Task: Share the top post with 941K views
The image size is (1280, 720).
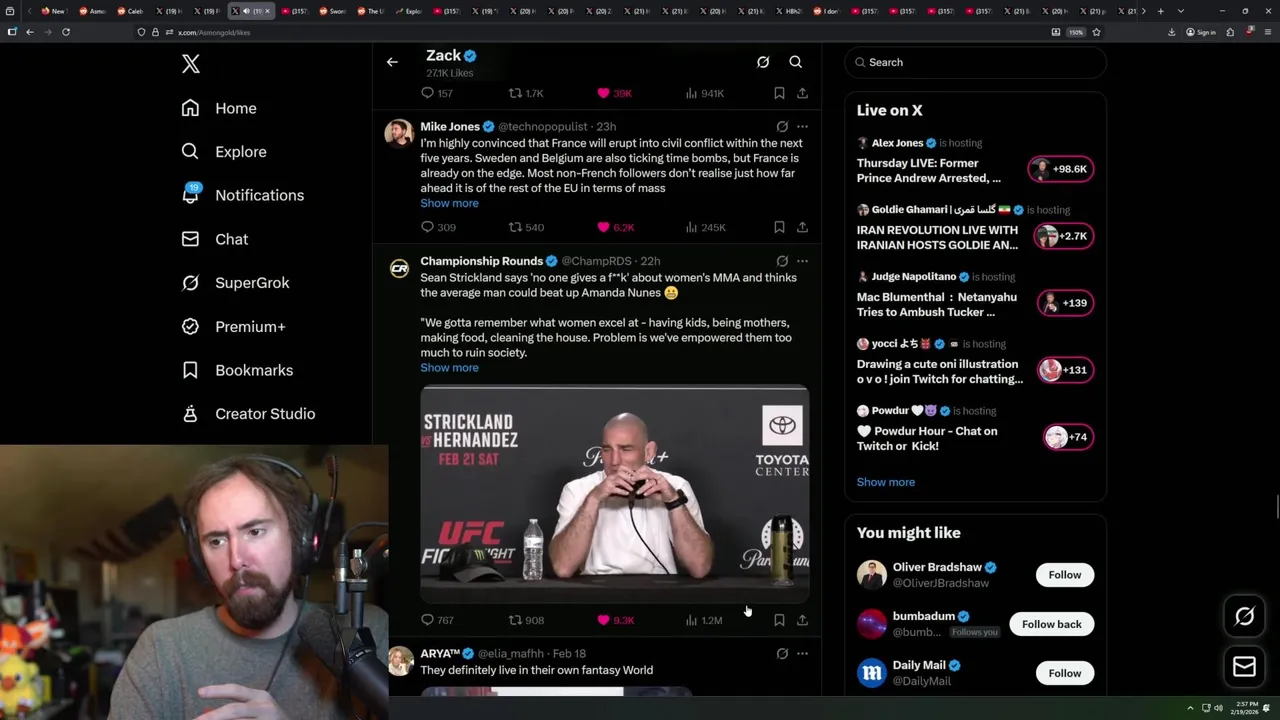Action: coord(802,93)
